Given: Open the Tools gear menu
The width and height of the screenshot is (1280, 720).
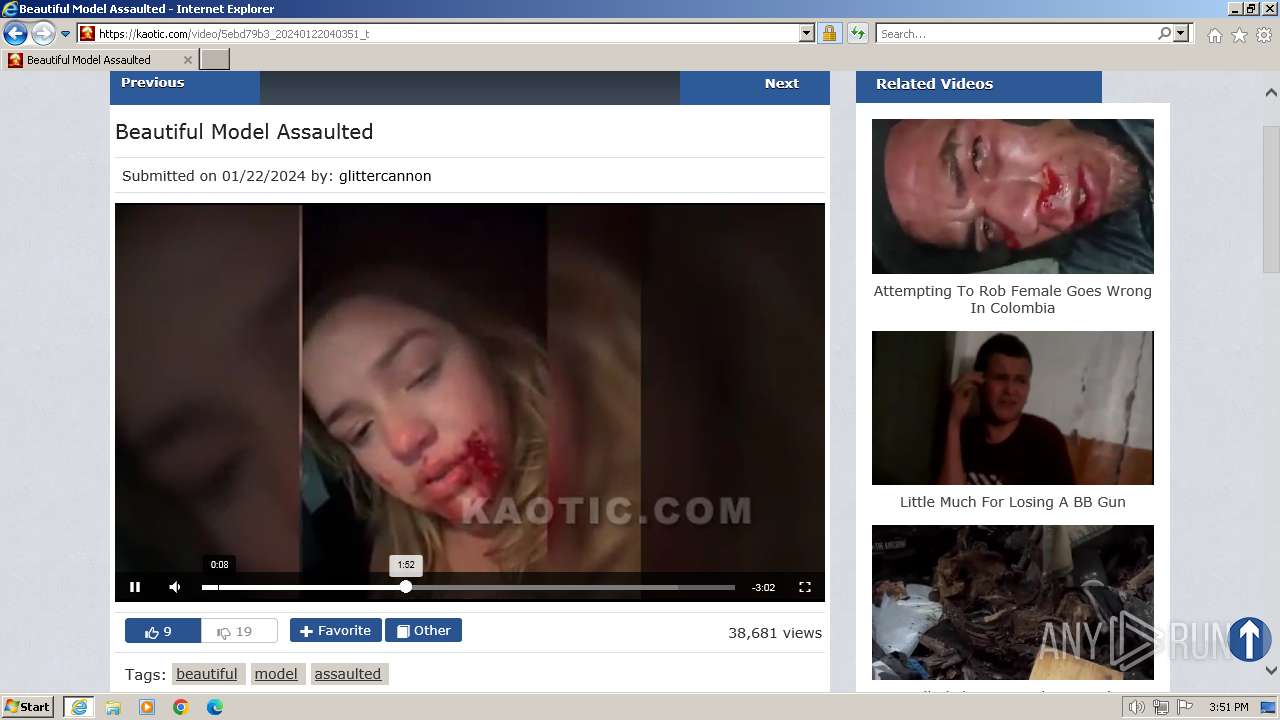Looking at the screenshot, I should pos(1264,35).
